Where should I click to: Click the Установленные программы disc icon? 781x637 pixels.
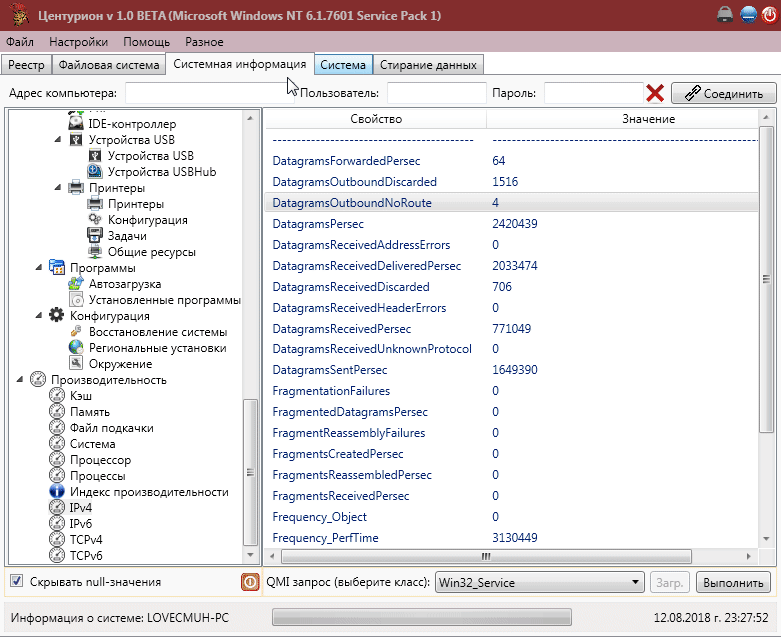click(x=76, y=299)
